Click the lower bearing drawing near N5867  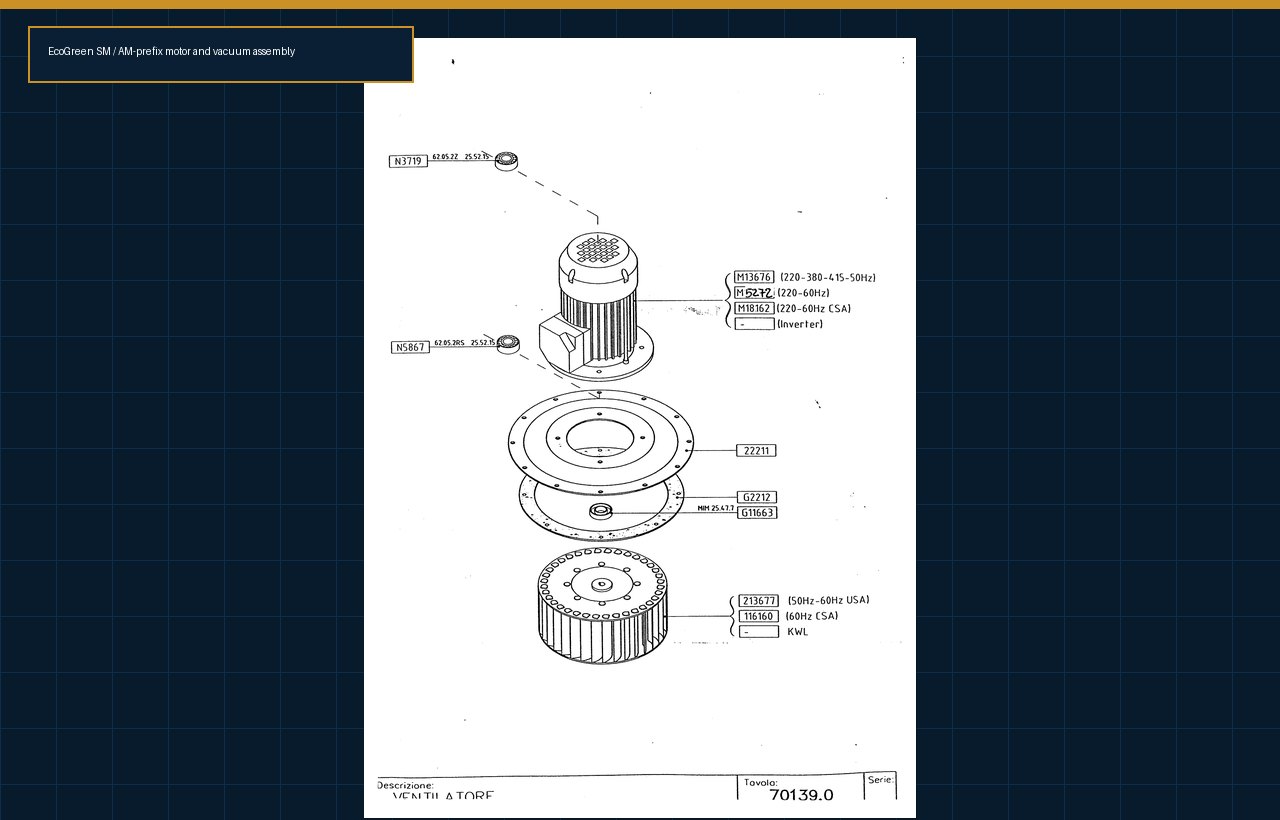[x=508, y=344]
